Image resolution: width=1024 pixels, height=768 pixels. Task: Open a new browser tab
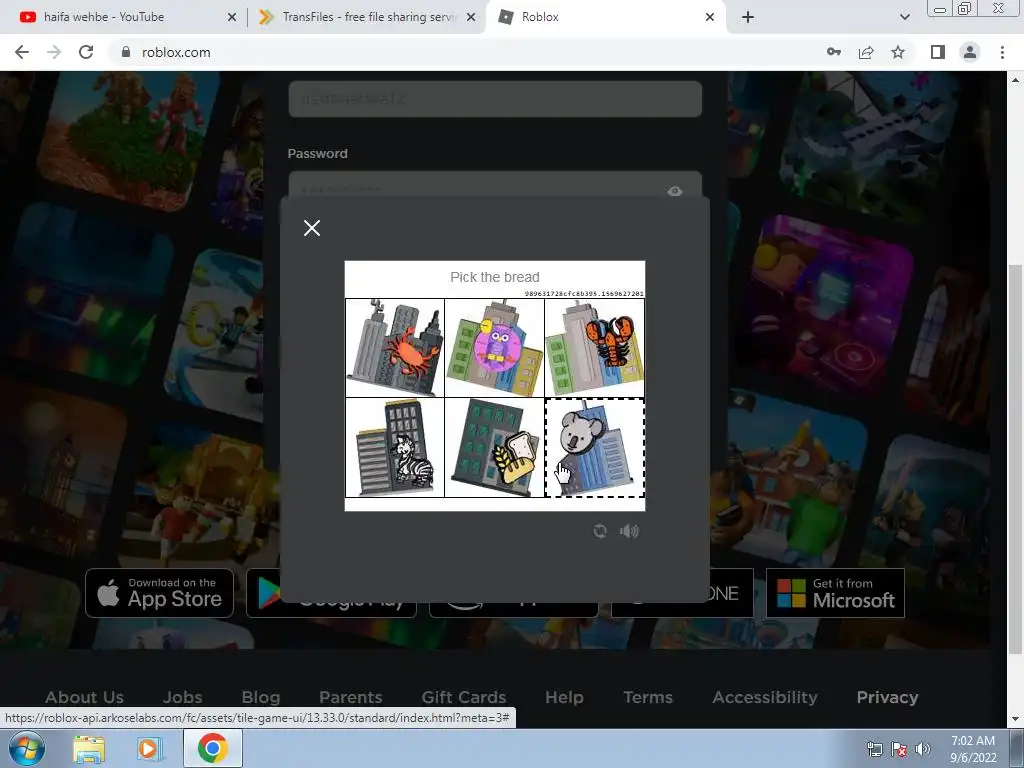(748, 17)
